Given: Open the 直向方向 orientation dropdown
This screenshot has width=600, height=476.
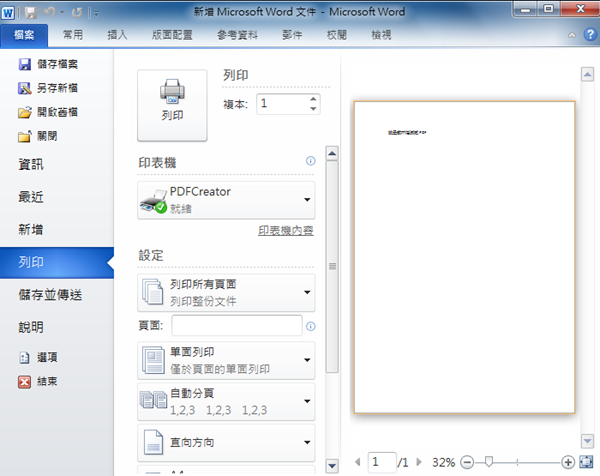Looking at the screenshot, I should point(226,443).
